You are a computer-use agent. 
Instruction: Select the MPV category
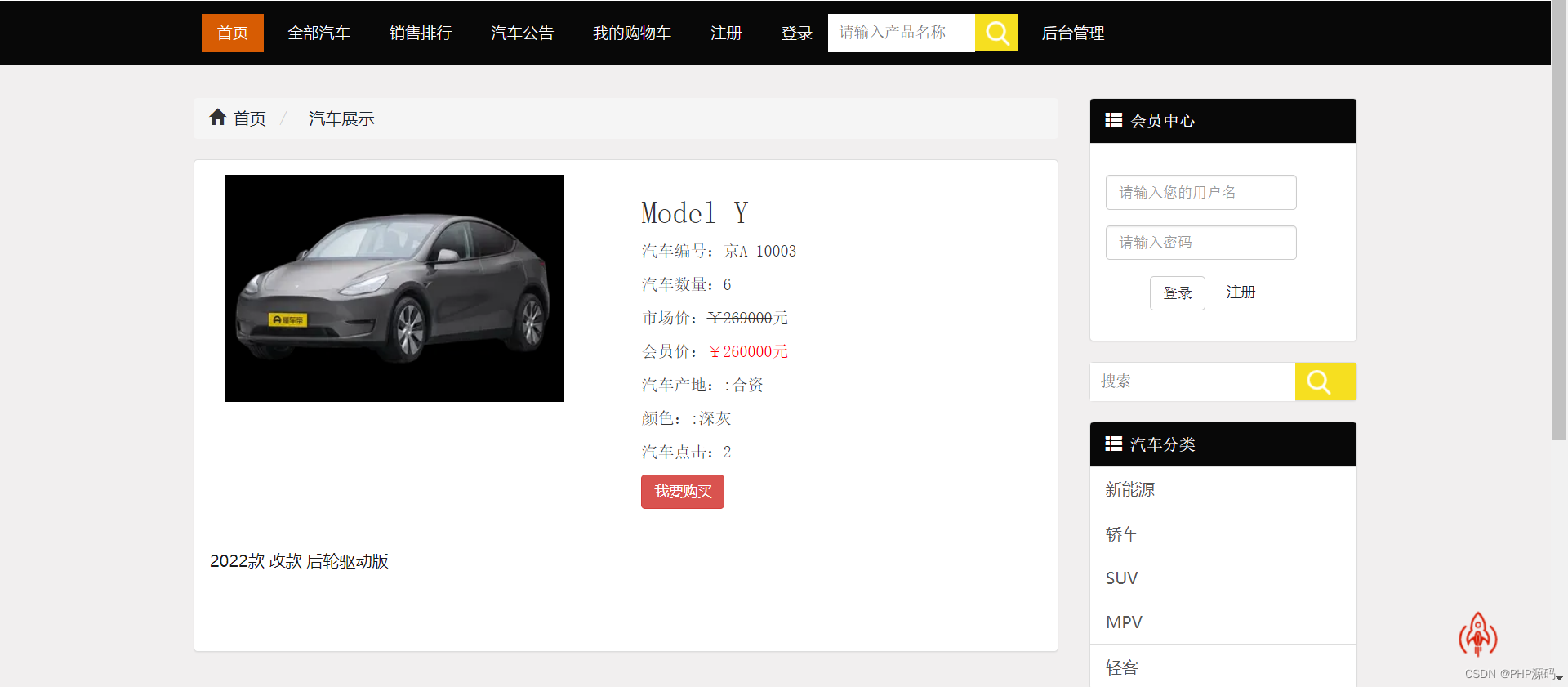[x=1223, y=622]
